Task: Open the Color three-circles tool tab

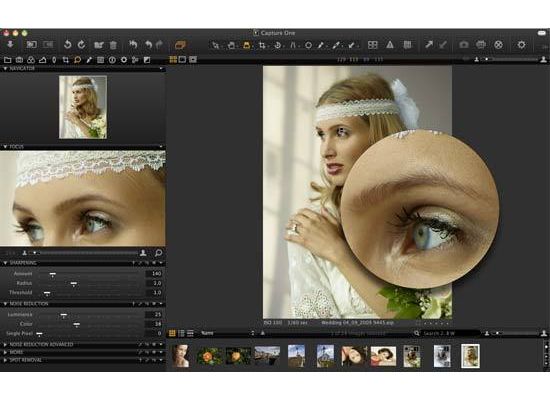Action: point(31,60)
